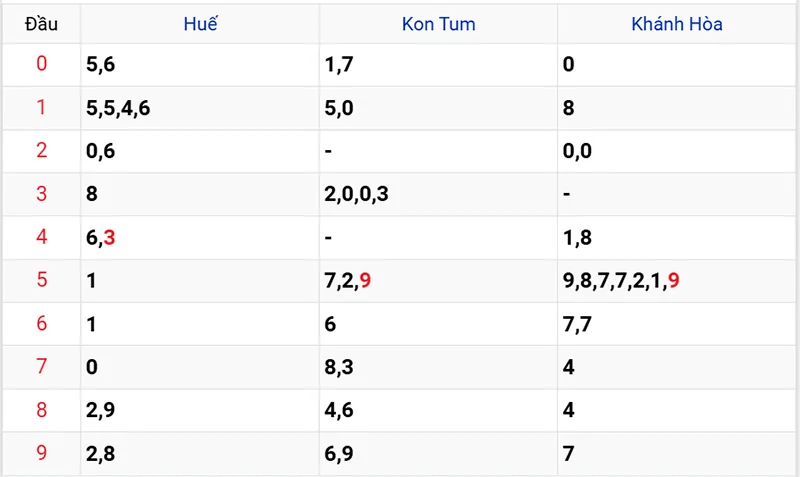Click the Khánh Hòa header link
Viewport: 800px width, 477px height.
[677, 24]
